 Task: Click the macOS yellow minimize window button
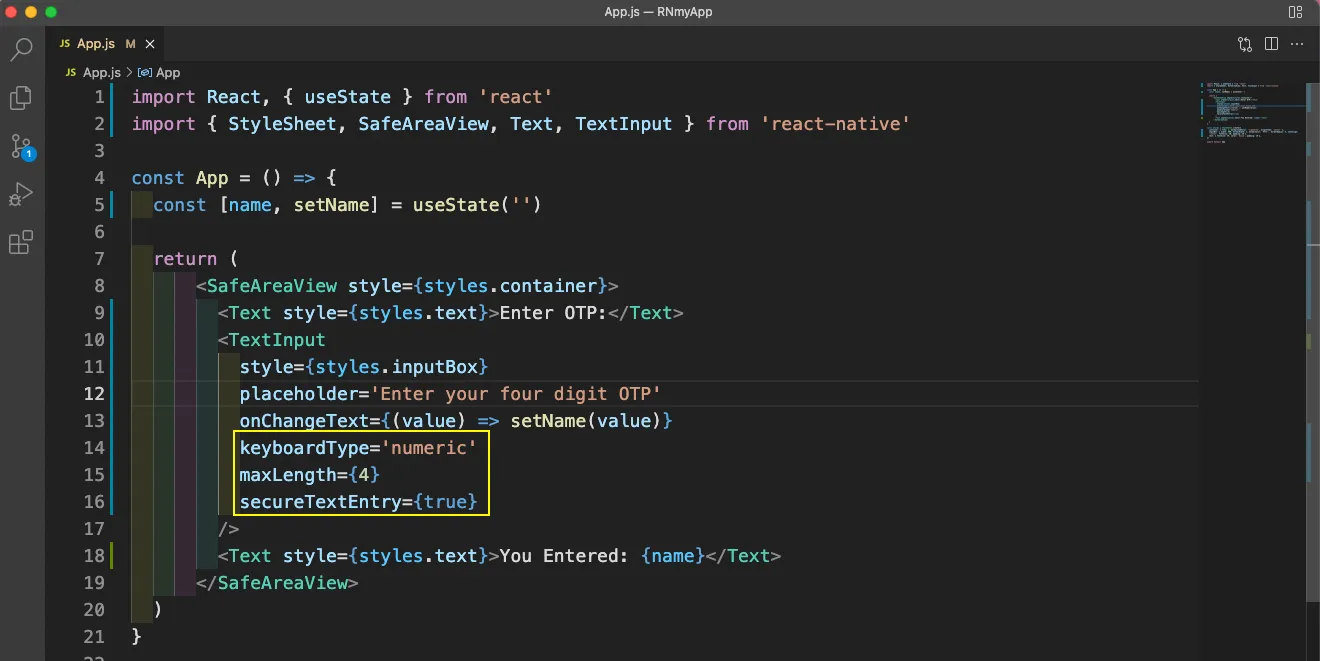click(x=31, y=12)
